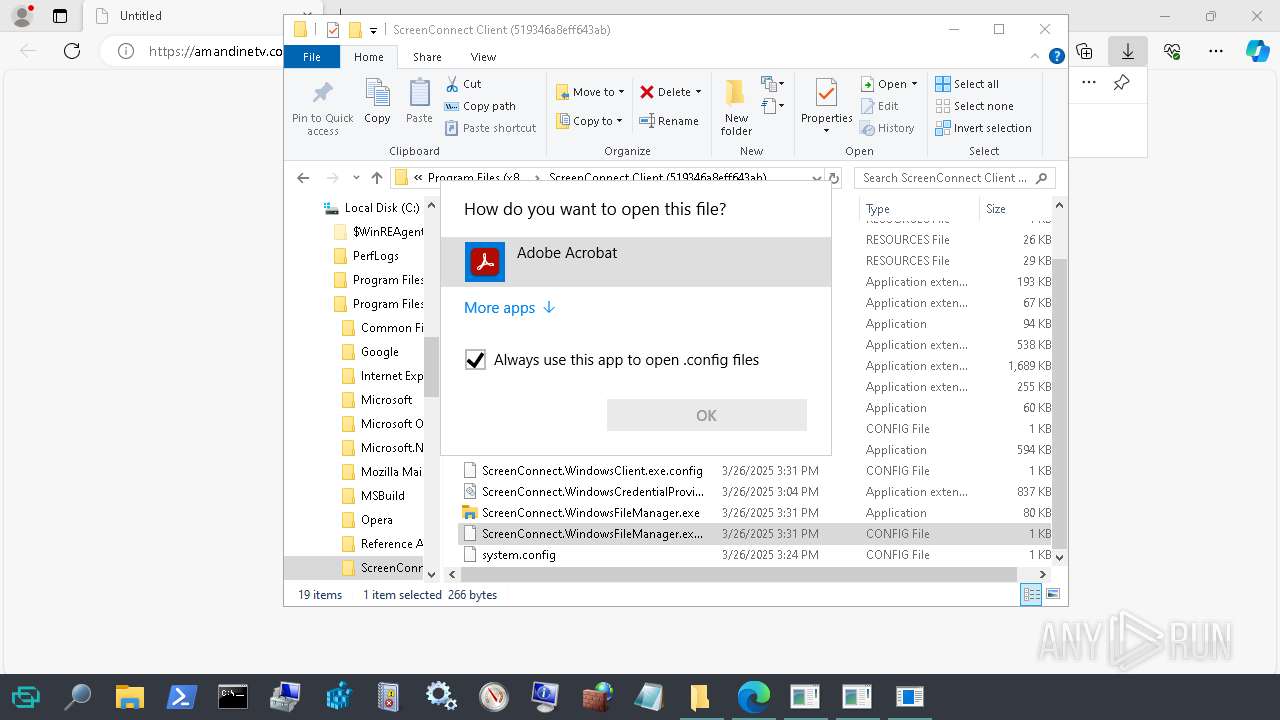Viewport: 1280px width, 720px height.
Task: Select ScreenConnect.WindowsFileManager.exe file
Action: point(590,512)
